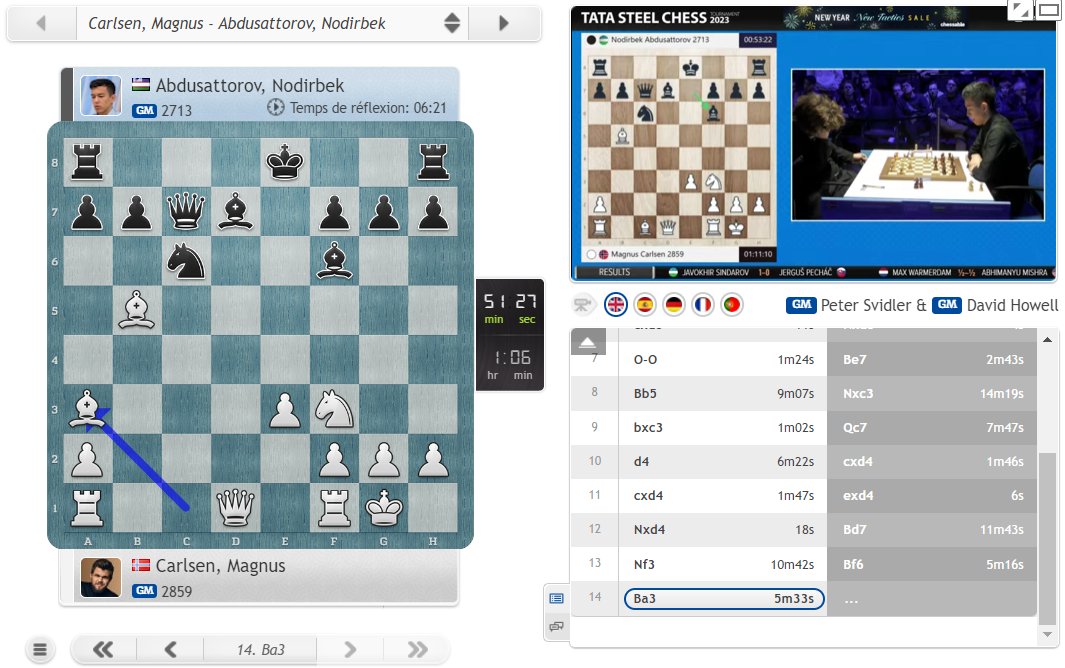Select move 9 bxc3
The width and height of the screenshot is (1065, 668).
click(x=723, y=427)
